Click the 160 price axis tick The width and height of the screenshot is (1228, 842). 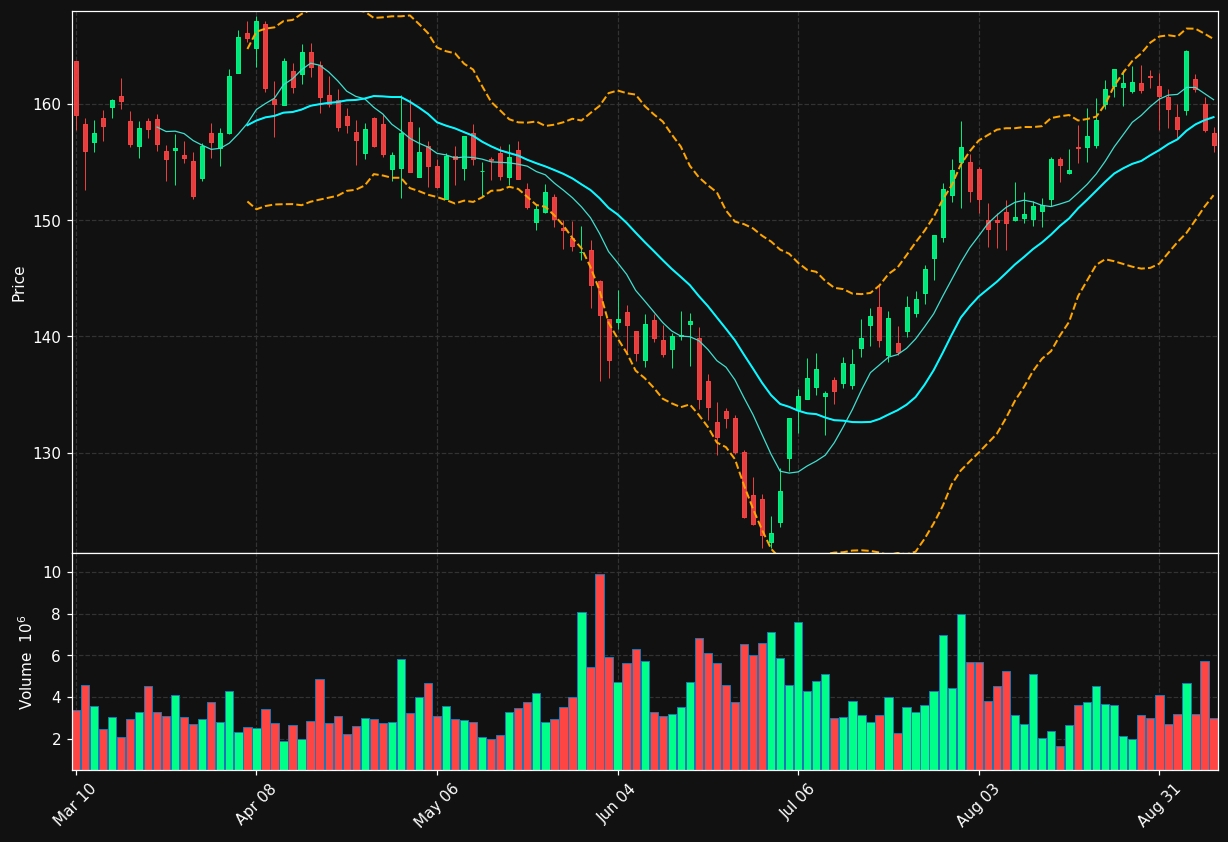click(x=47, y=104)
